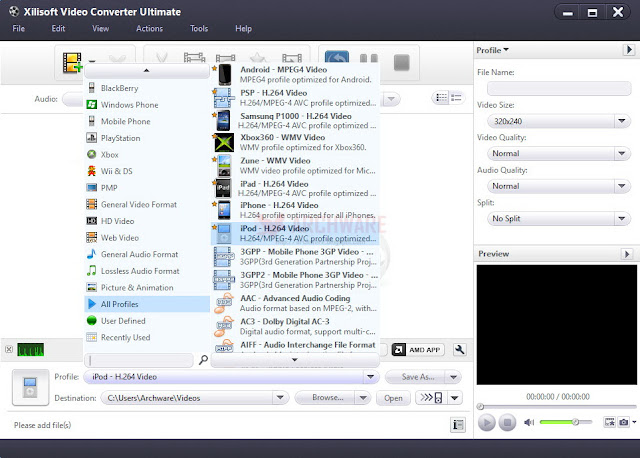Click the log info icon at bottom
Viewport: 640px width, 458px height.
(x=458, y=425)
